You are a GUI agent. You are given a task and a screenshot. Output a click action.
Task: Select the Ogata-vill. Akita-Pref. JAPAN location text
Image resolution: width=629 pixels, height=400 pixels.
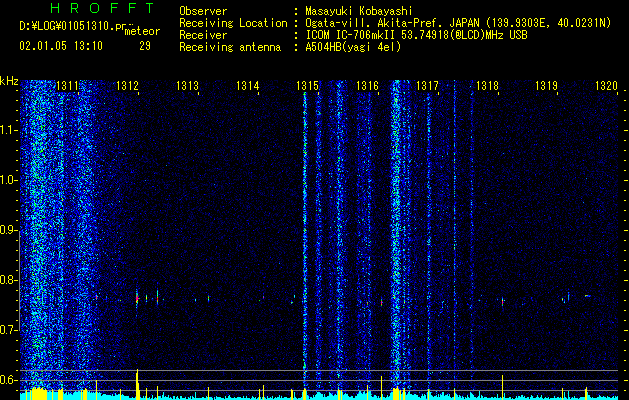pos(458,24)
